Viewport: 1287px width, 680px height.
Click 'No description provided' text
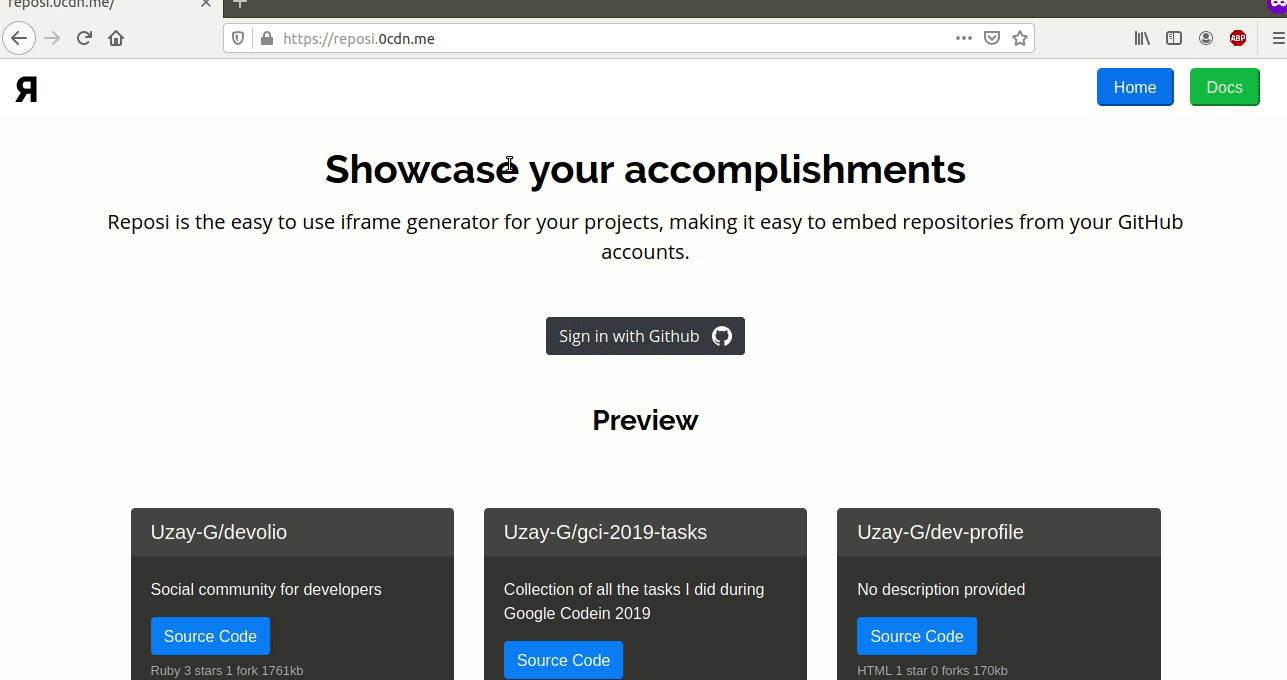tap(941, 589)
